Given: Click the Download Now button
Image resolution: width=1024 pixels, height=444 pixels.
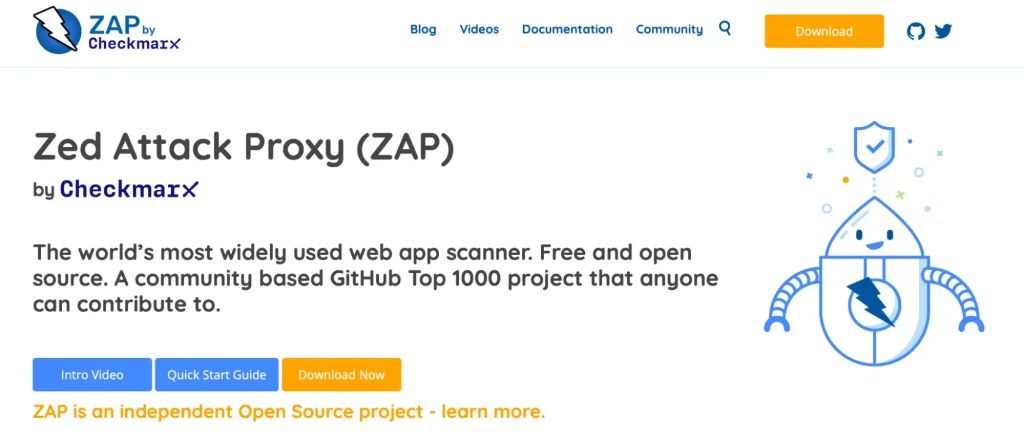Looking at the screenshot, I should [x=342, y=375].
